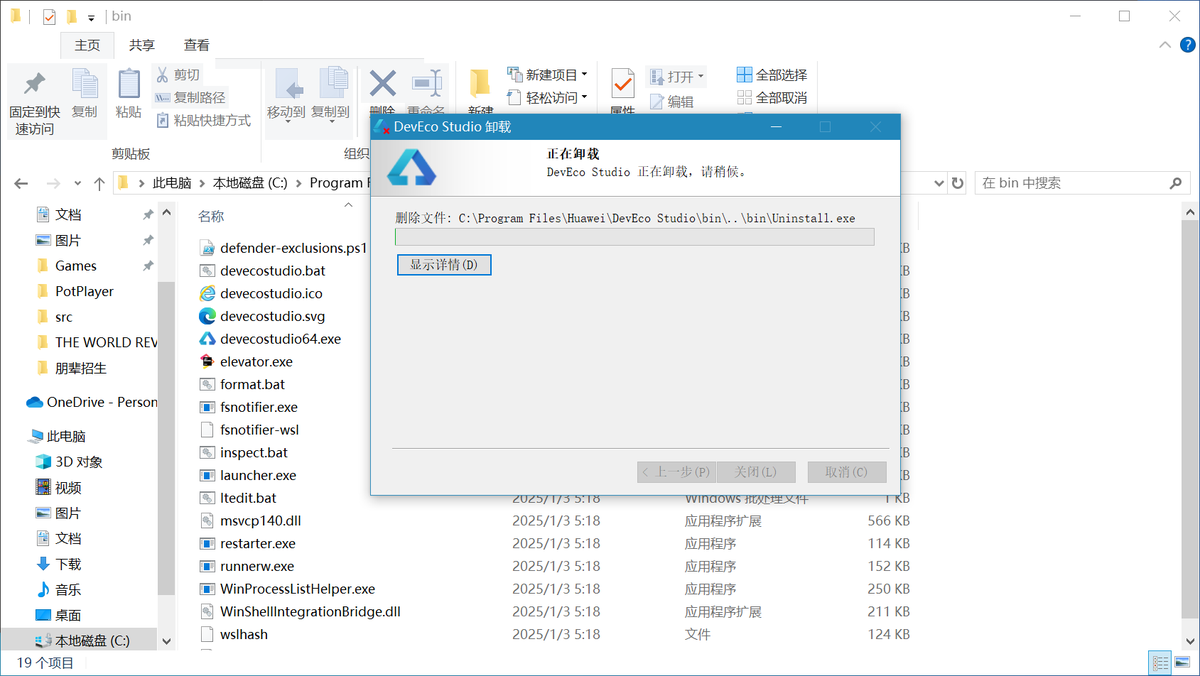Switch to large icons view button
This screenshot has height=676, width=1200.
coord(1183,662)
